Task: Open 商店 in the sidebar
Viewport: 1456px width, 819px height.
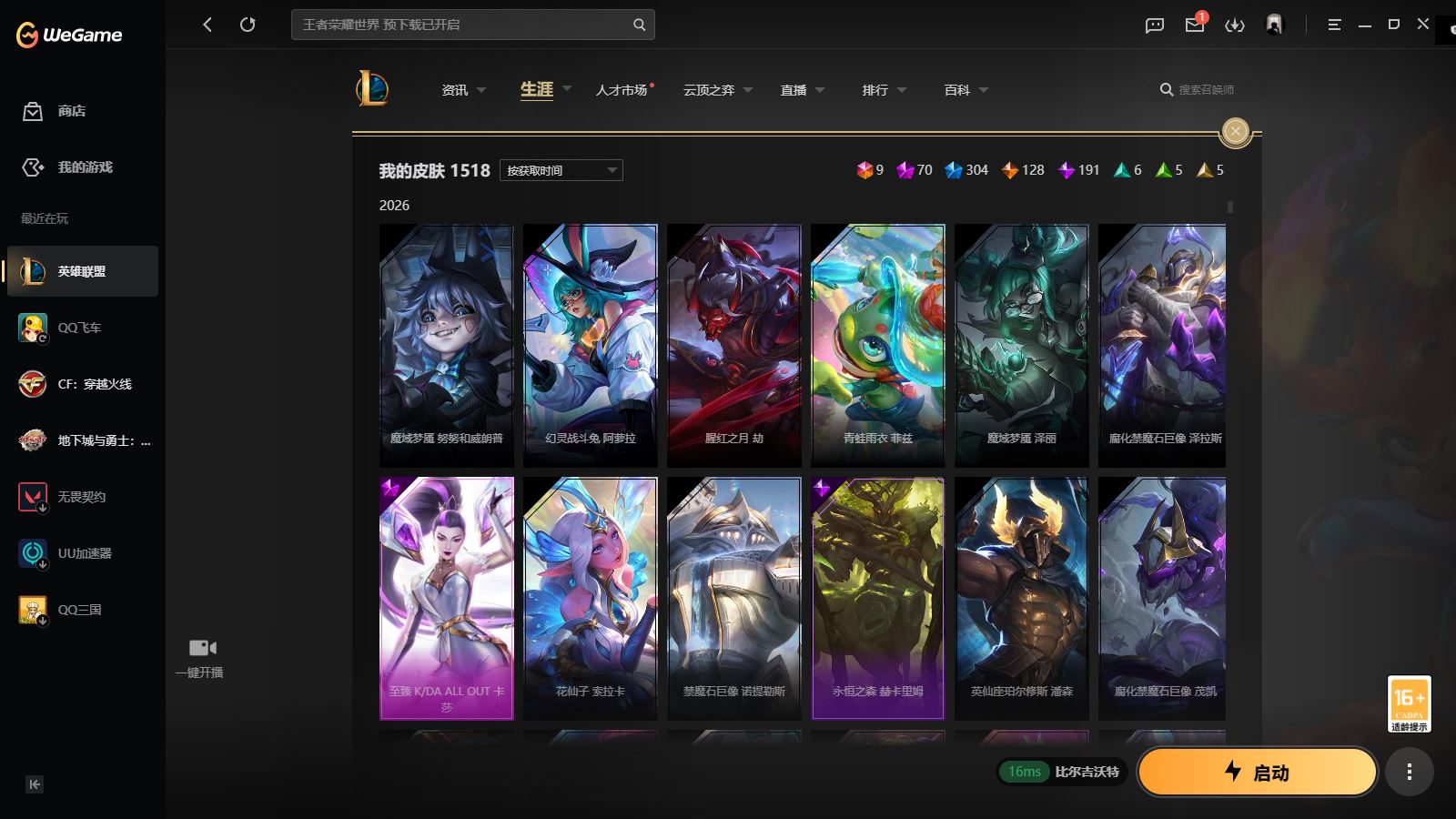Action: click(71, 111)
